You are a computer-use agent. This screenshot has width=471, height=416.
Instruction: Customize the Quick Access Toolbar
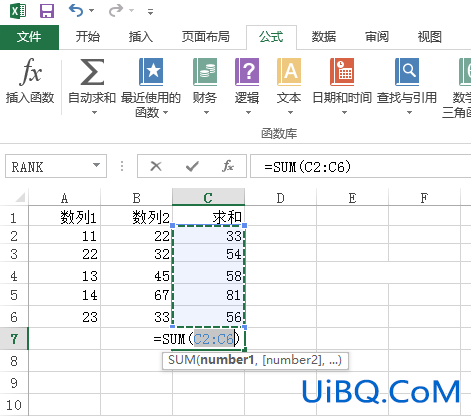click(x=151, y=12)
